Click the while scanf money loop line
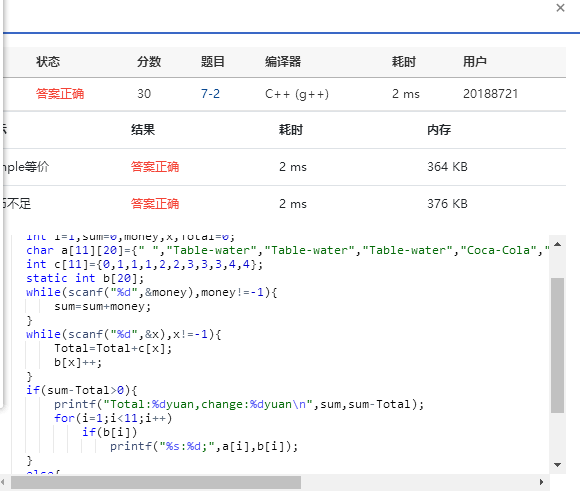 (151, 292)
